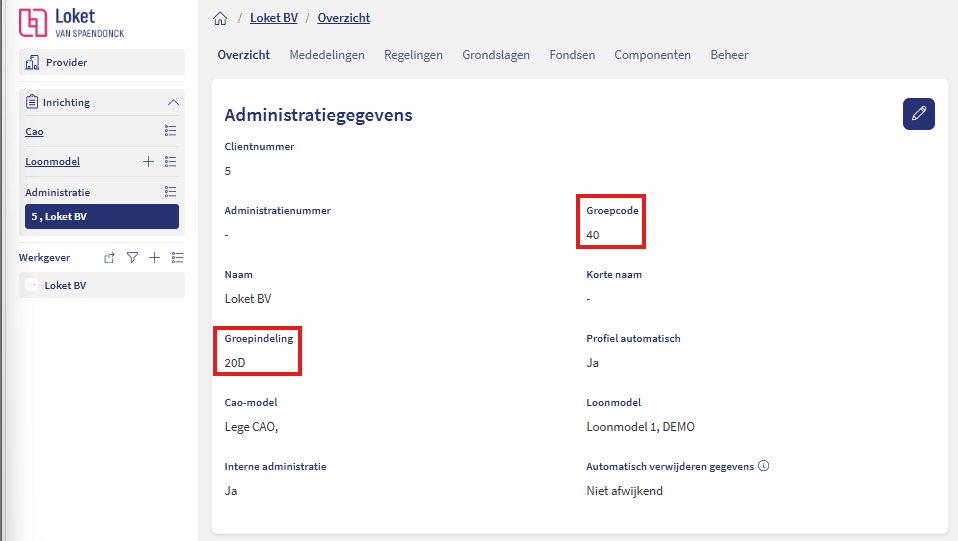Click the filter funnel icon beside Werkgever

tap(132, 258)
